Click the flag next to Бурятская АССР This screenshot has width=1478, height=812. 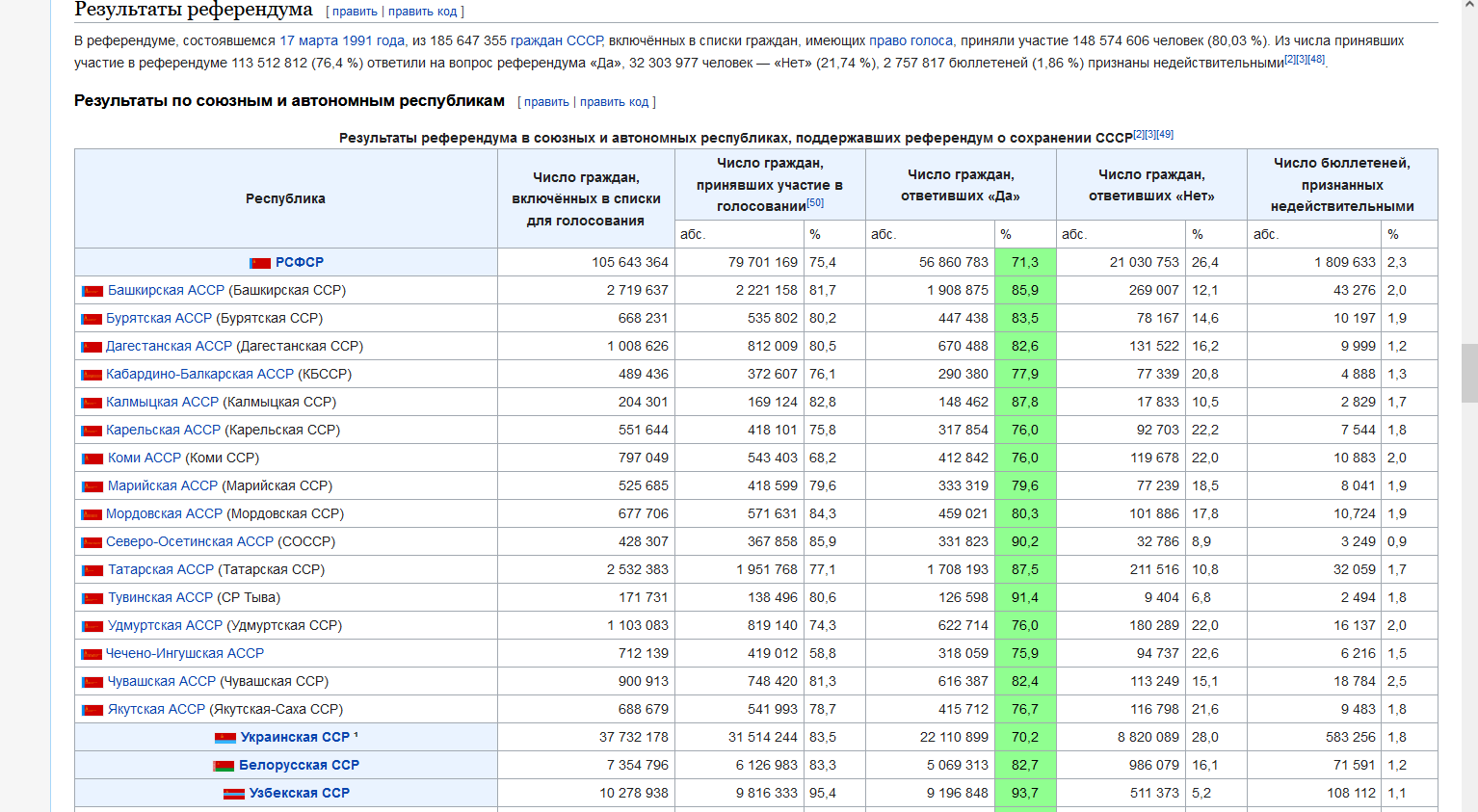pyautogui.click(x=92, y=319)
